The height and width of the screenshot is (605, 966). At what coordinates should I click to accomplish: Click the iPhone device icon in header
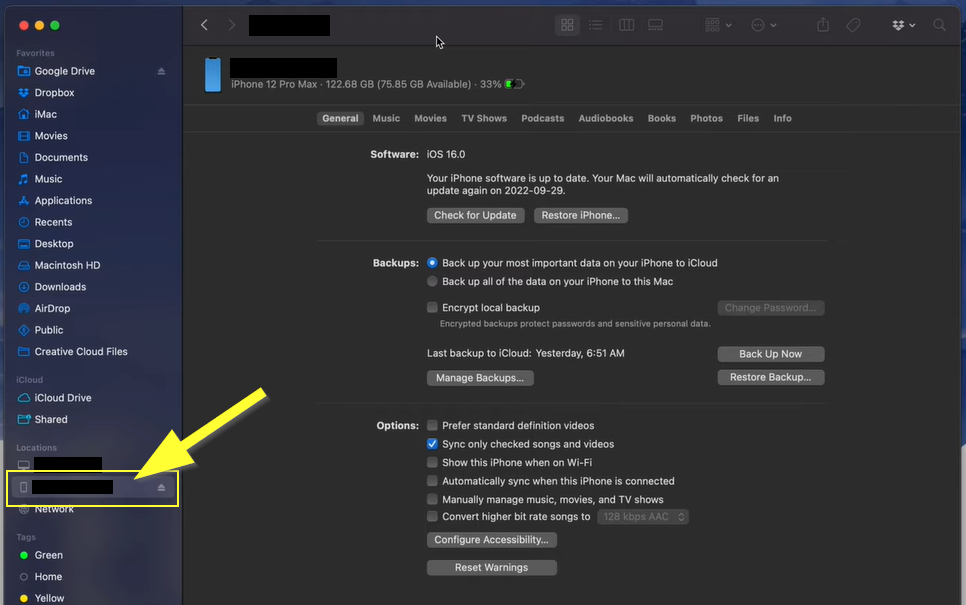(213, 75)
